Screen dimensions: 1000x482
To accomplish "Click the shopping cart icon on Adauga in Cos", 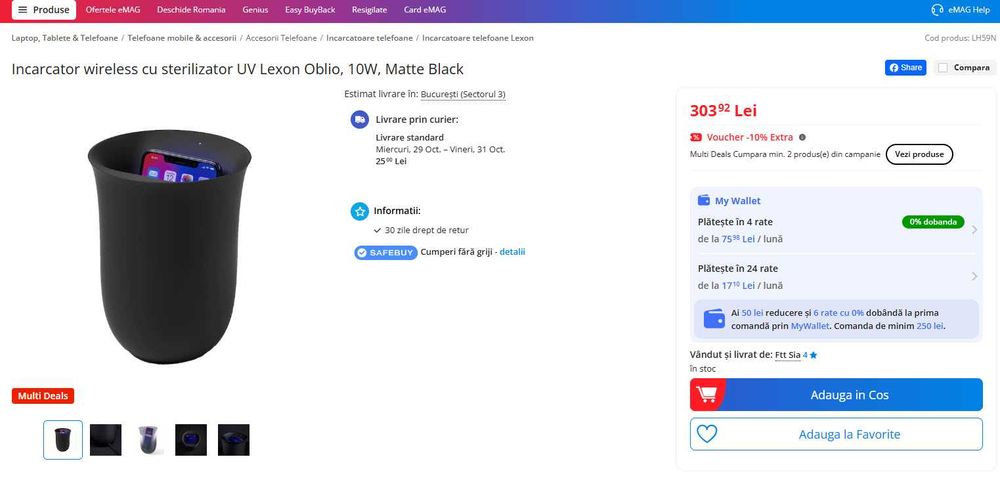I will pyautogui.click(x=707, y=395).
